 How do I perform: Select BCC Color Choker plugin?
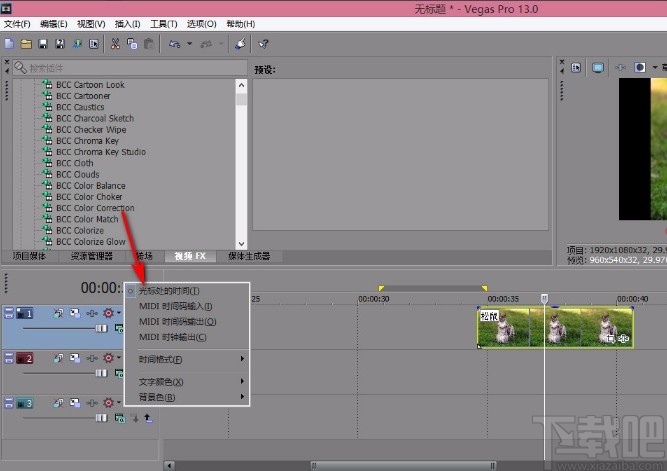point(89,197)
